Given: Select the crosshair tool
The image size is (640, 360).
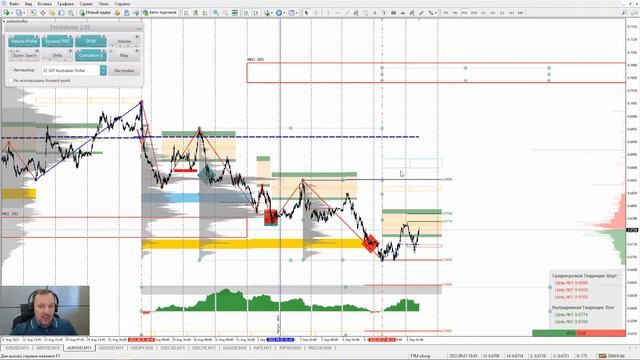Looking at the screenshot, I should pos(316,13).
